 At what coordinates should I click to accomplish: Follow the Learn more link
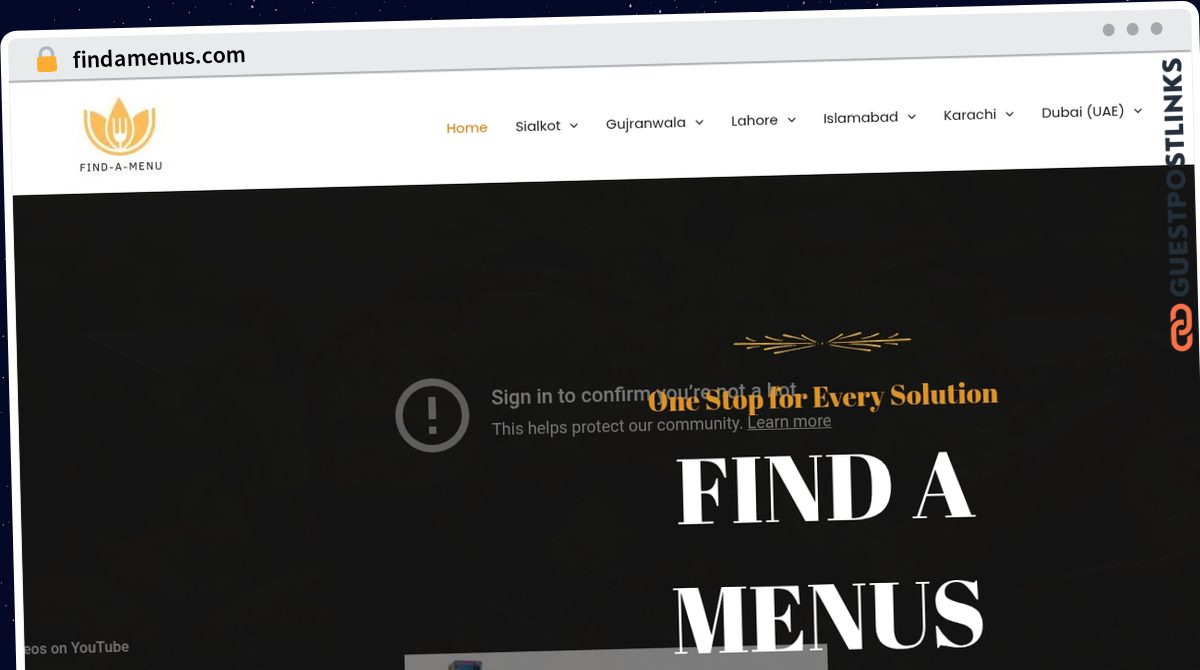pyautogui.click(x=789, y=421)
